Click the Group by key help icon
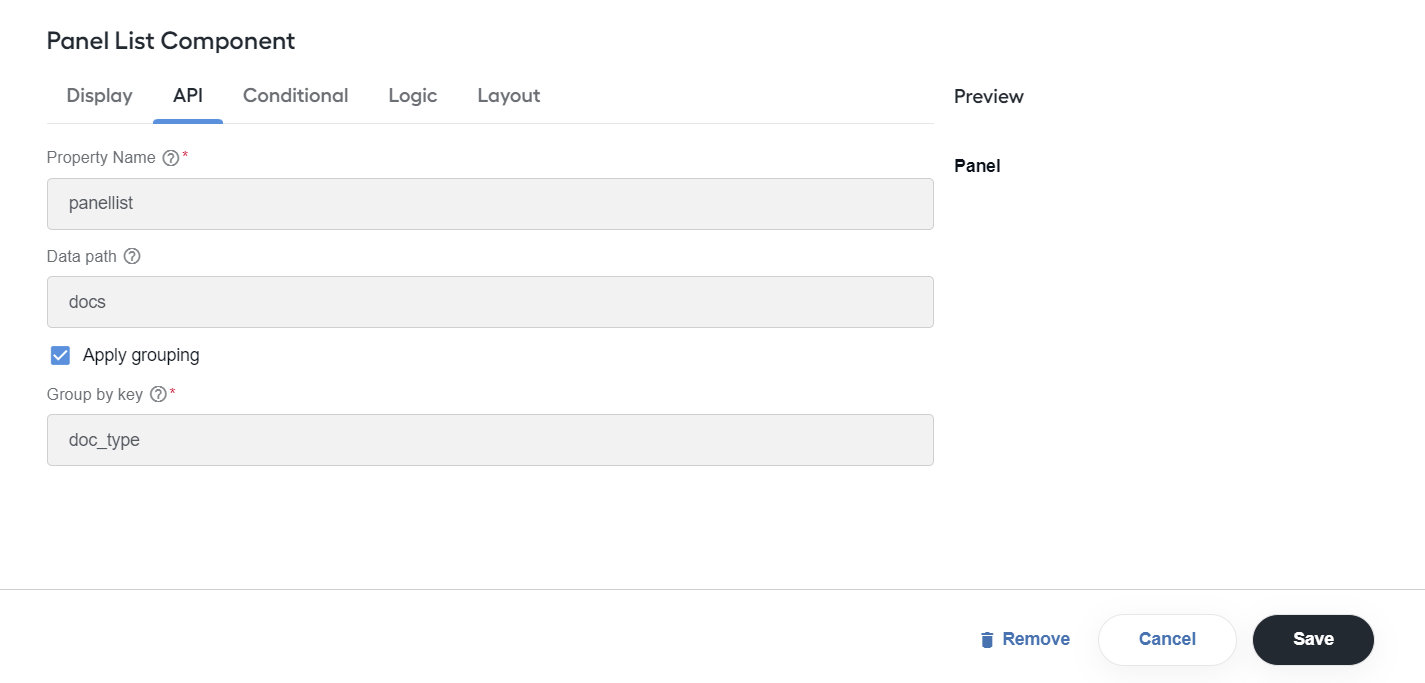Screen dimensions: 1425x683 [x=158, y=394]
